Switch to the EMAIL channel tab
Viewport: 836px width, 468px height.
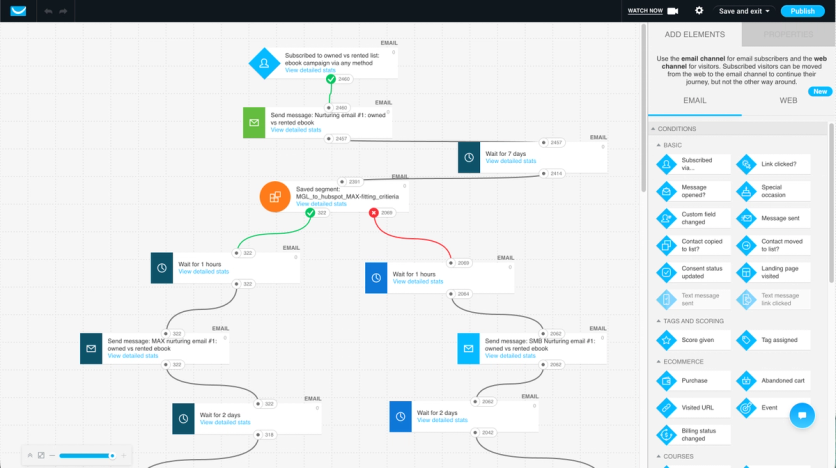click(695, 100)
